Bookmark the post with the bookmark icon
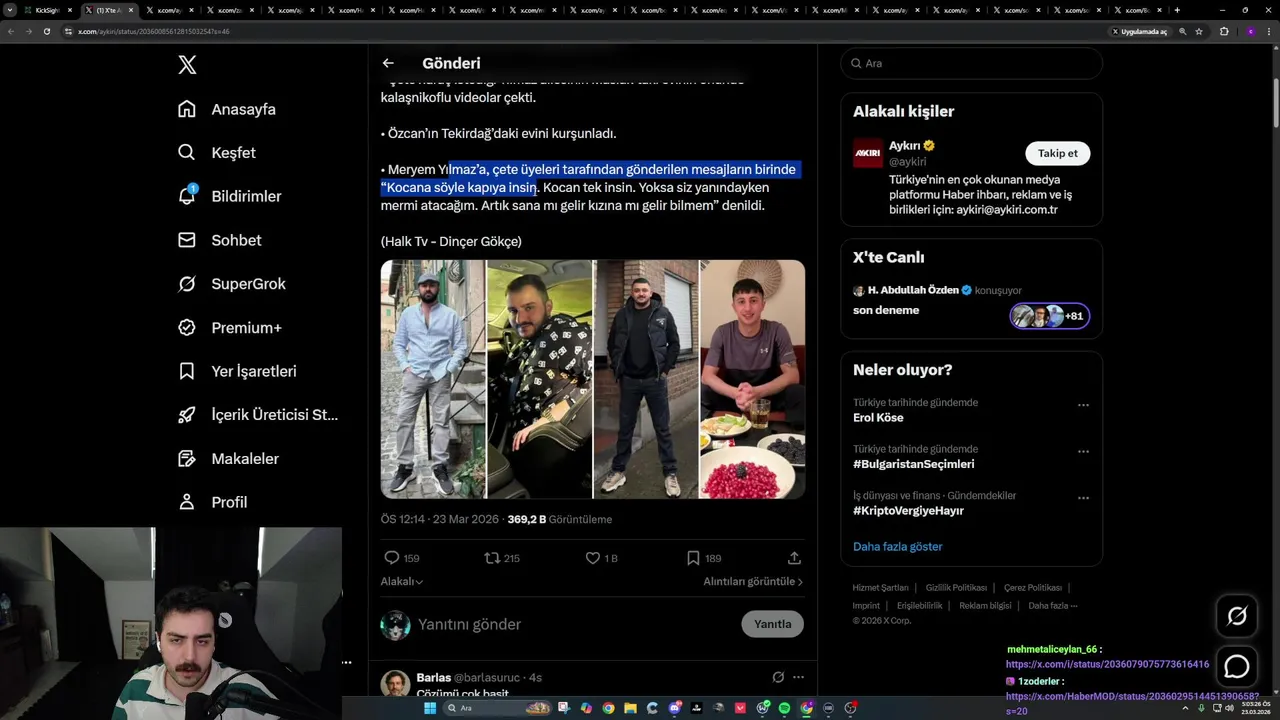 click(693, 558)
